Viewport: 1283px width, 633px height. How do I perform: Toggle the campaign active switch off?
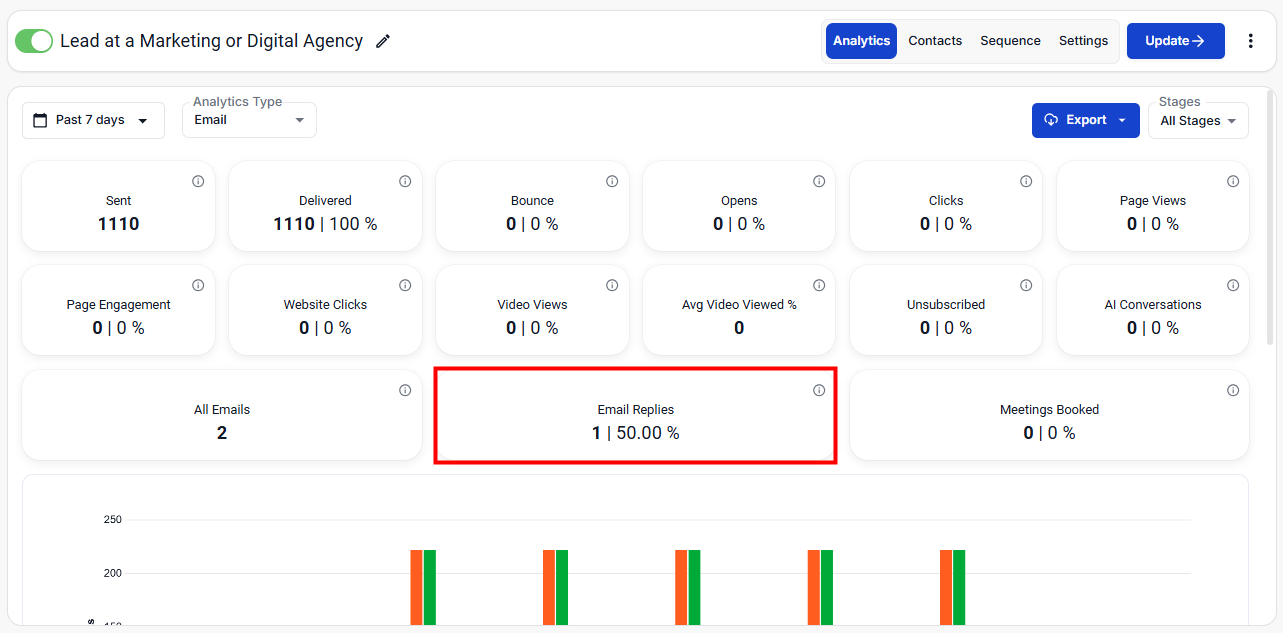coord(34,41)
